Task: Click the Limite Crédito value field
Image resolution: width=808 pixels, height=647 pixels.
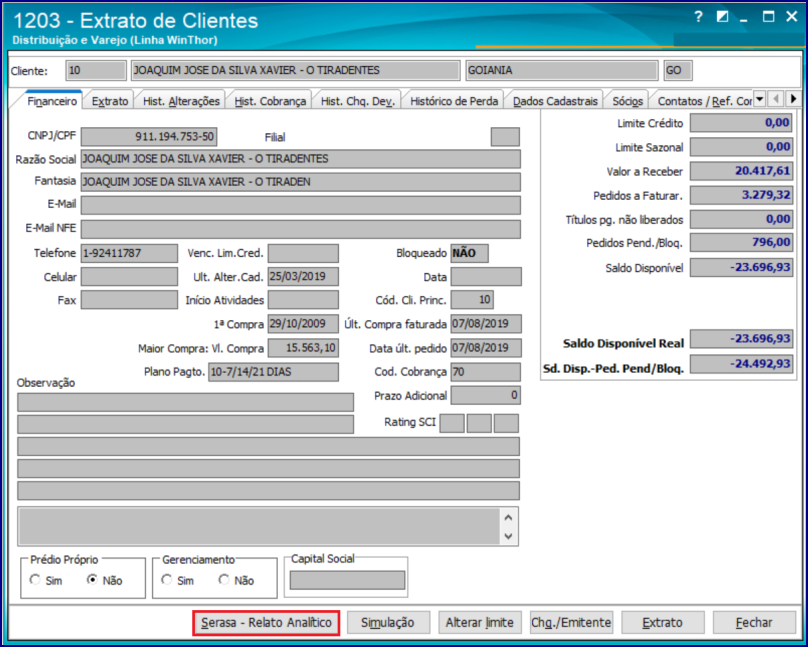Action: tap(742, 123)
